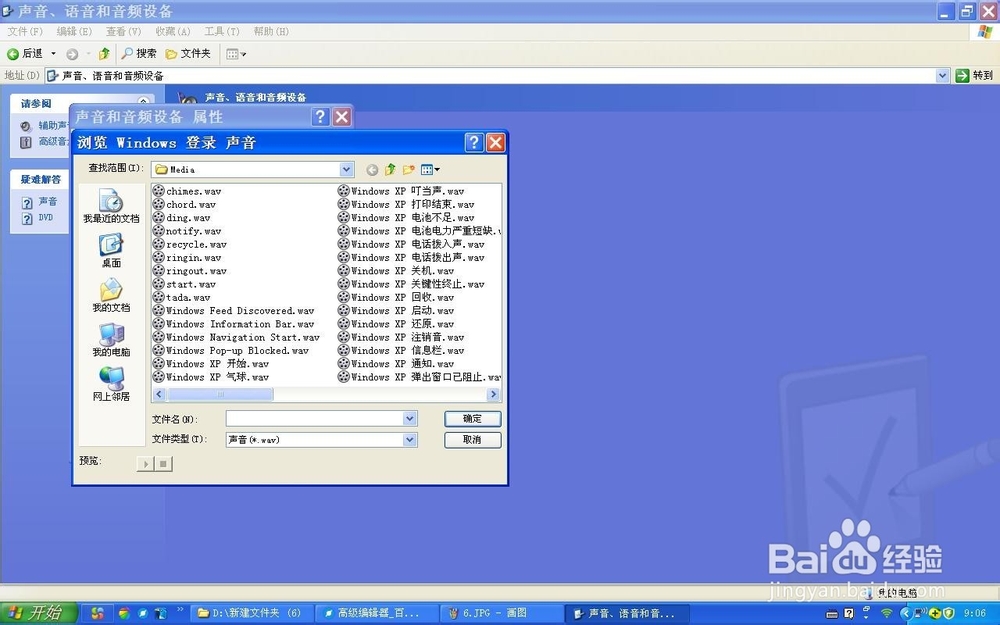Open 收藏(A) menu

pos(173,31)
